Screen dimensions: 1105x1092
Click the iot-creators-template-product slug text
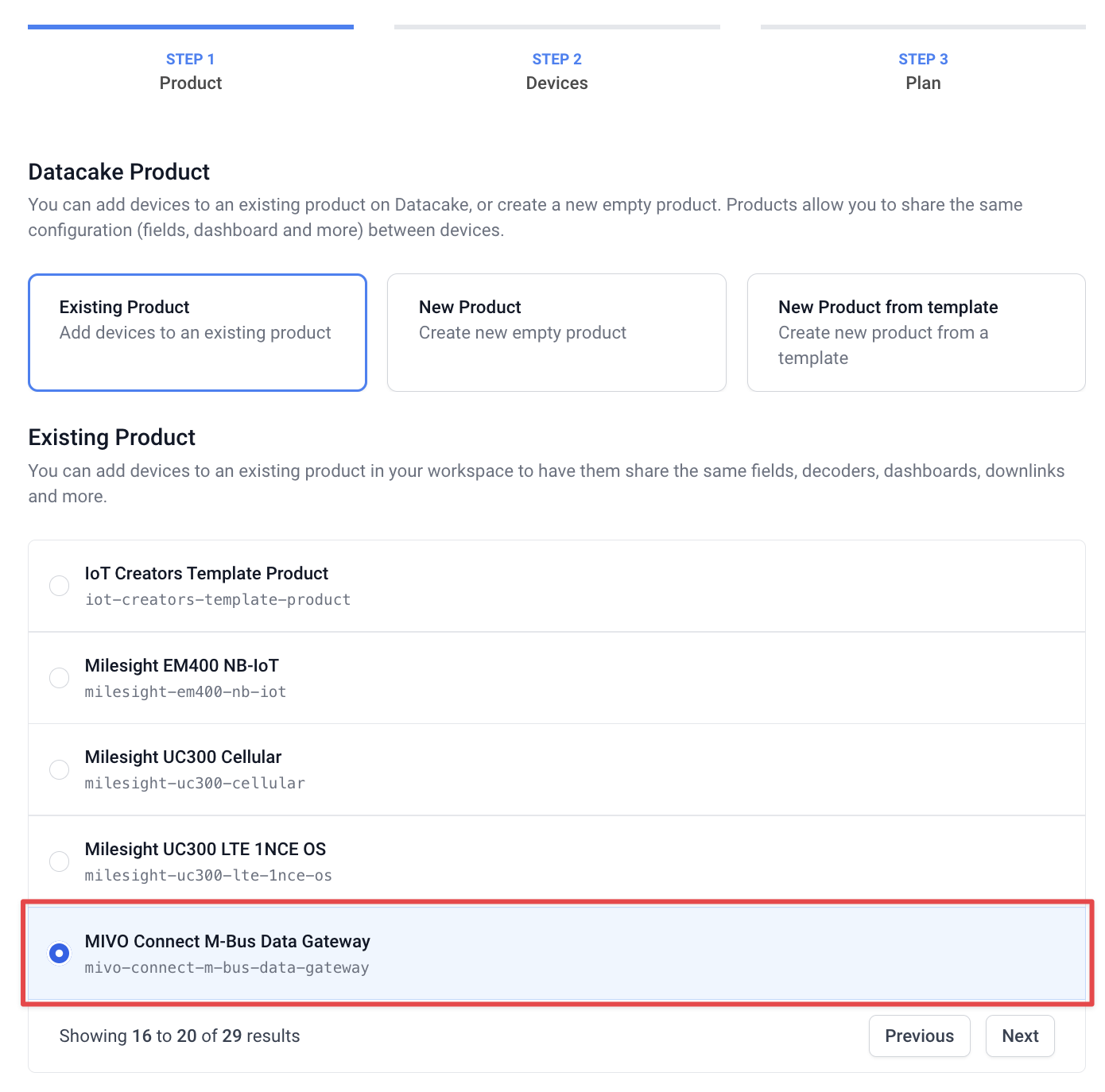(218, 600)
